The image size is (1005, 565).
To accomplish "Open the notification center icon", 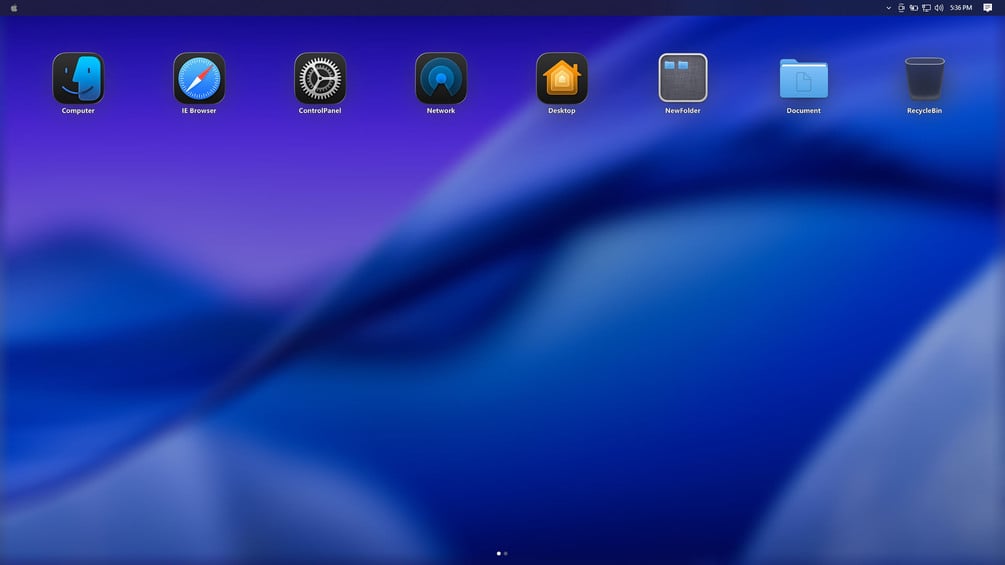I will click(988, 8).
